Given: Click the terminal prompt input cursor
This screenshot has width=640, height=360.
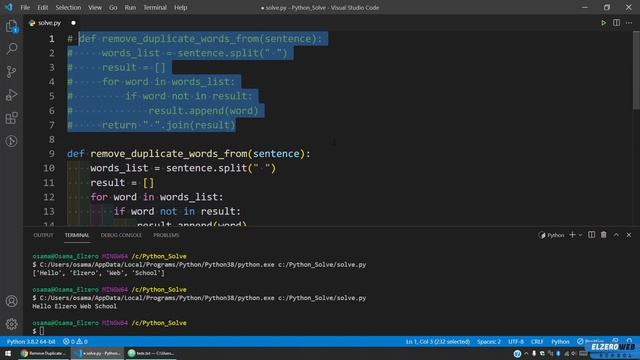Looking at the screenshot, I should pyautogui.click(x=42, y=331).
